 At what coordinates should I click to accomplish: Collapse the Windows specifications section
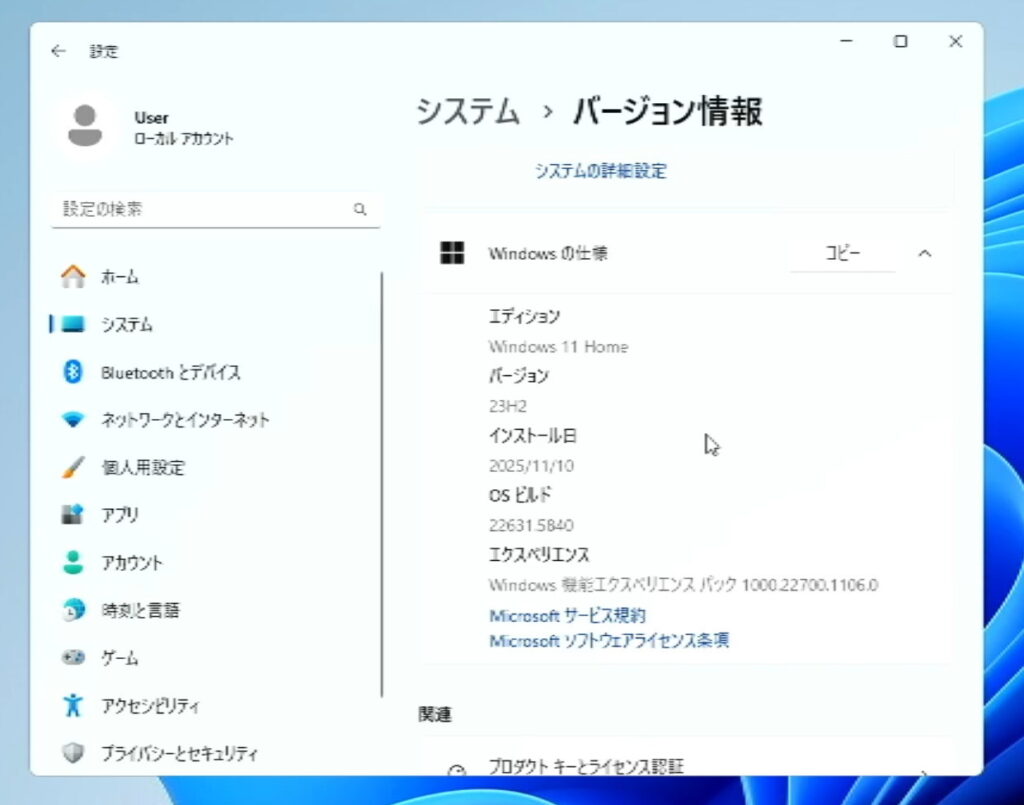[x=924, y=254]
